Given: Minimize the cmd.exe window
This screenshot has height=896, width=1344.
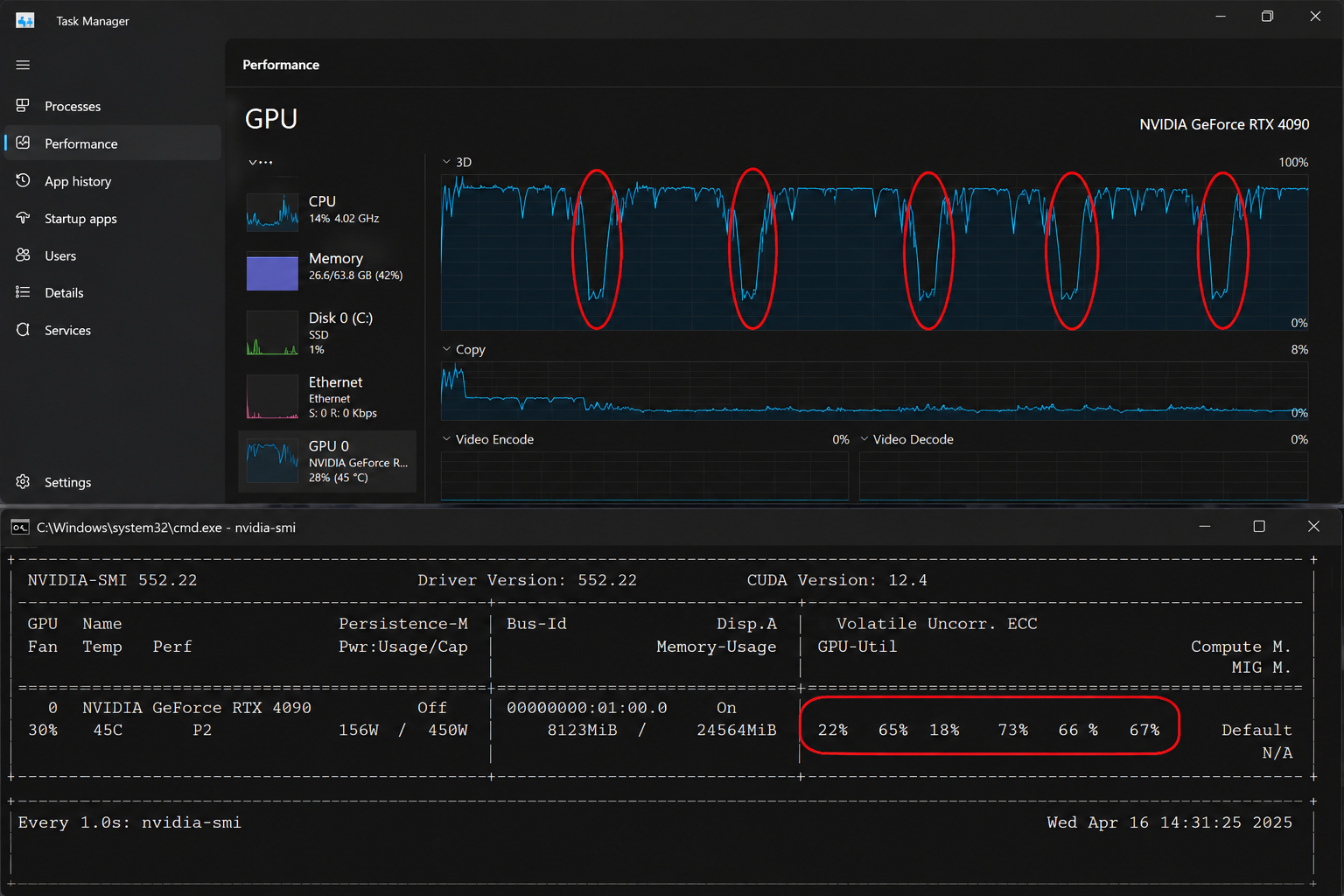Looking at the screenshot, I should pyautogui.click(x=1205, y=526).
